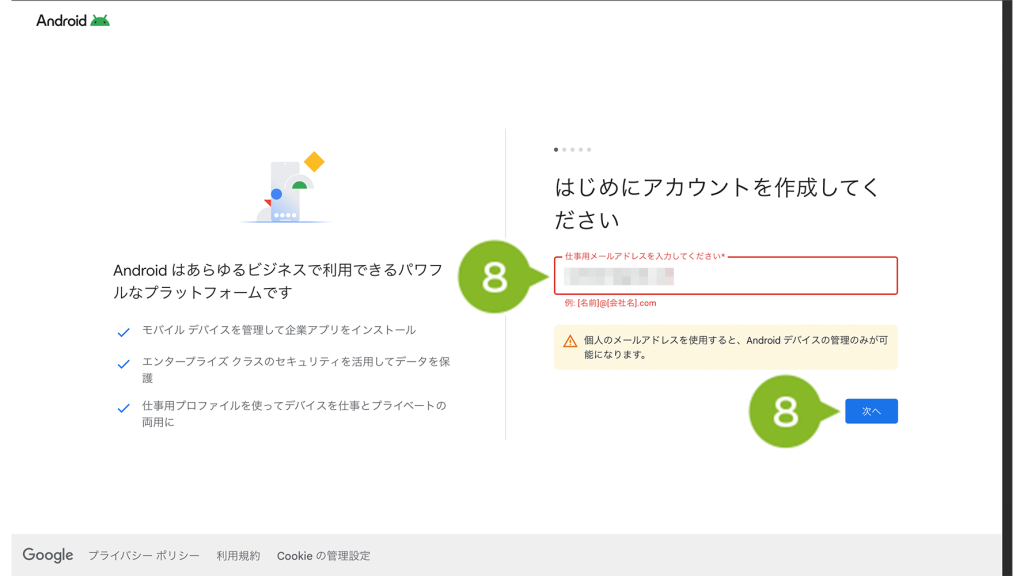Image resolution: width=1024 pixels, height=576 pixels.
Task: Click the 例: [名前]@[会社名].com hint text
Action: [610, 303]
